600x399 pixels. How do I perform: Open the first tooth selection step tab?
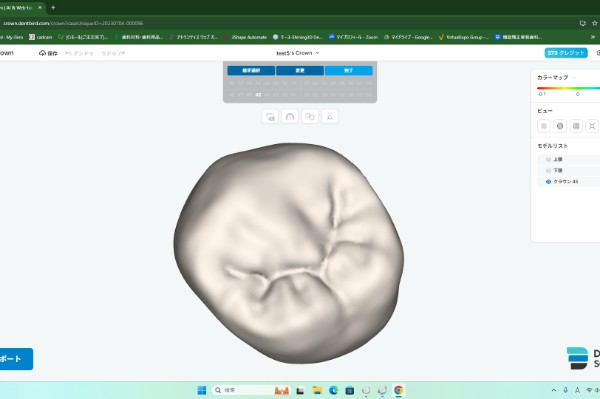(x=251, y=70)
